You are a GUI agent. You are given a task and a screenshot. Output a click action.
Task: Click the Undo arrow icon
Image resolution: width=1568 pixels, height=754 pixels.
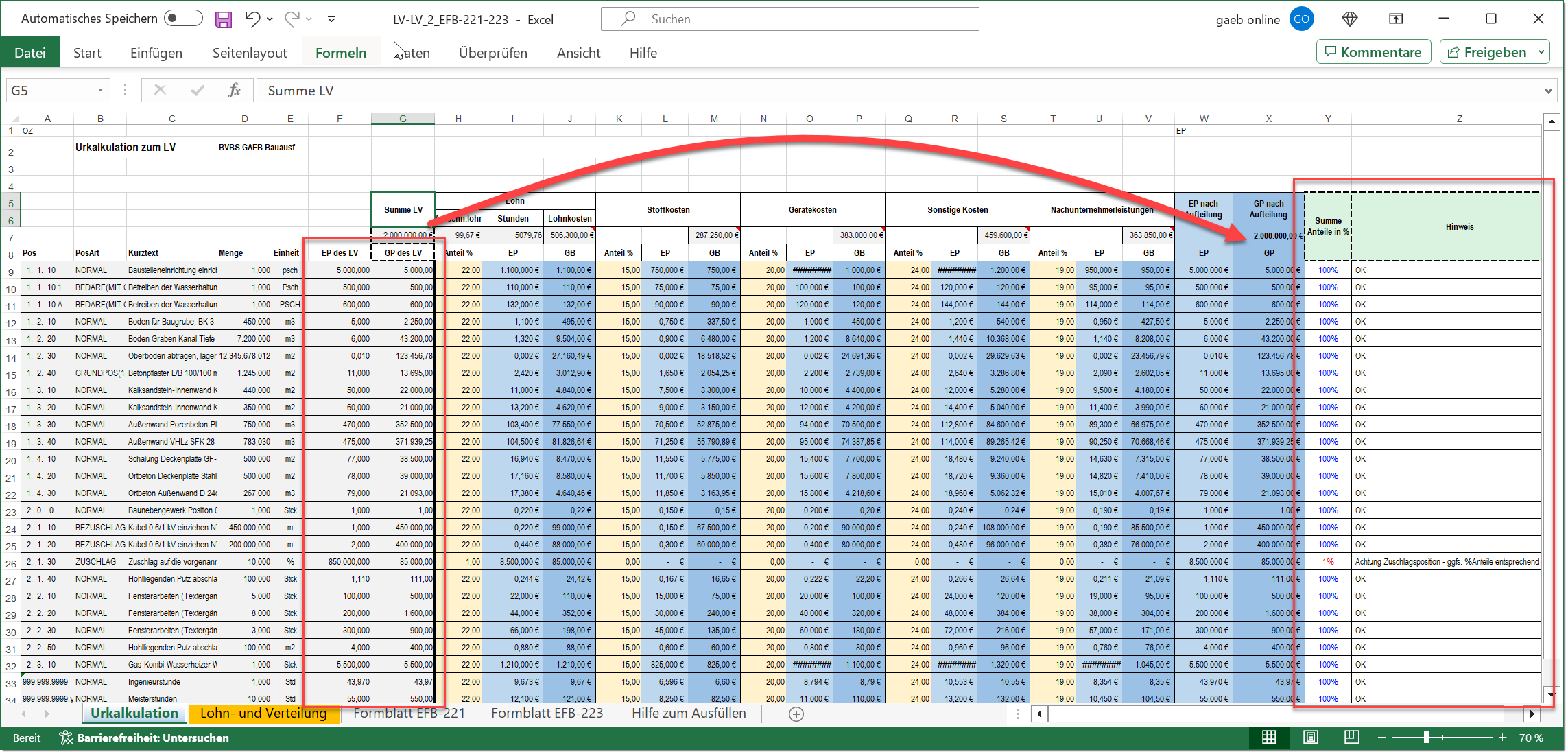click(x=252, y=19)
